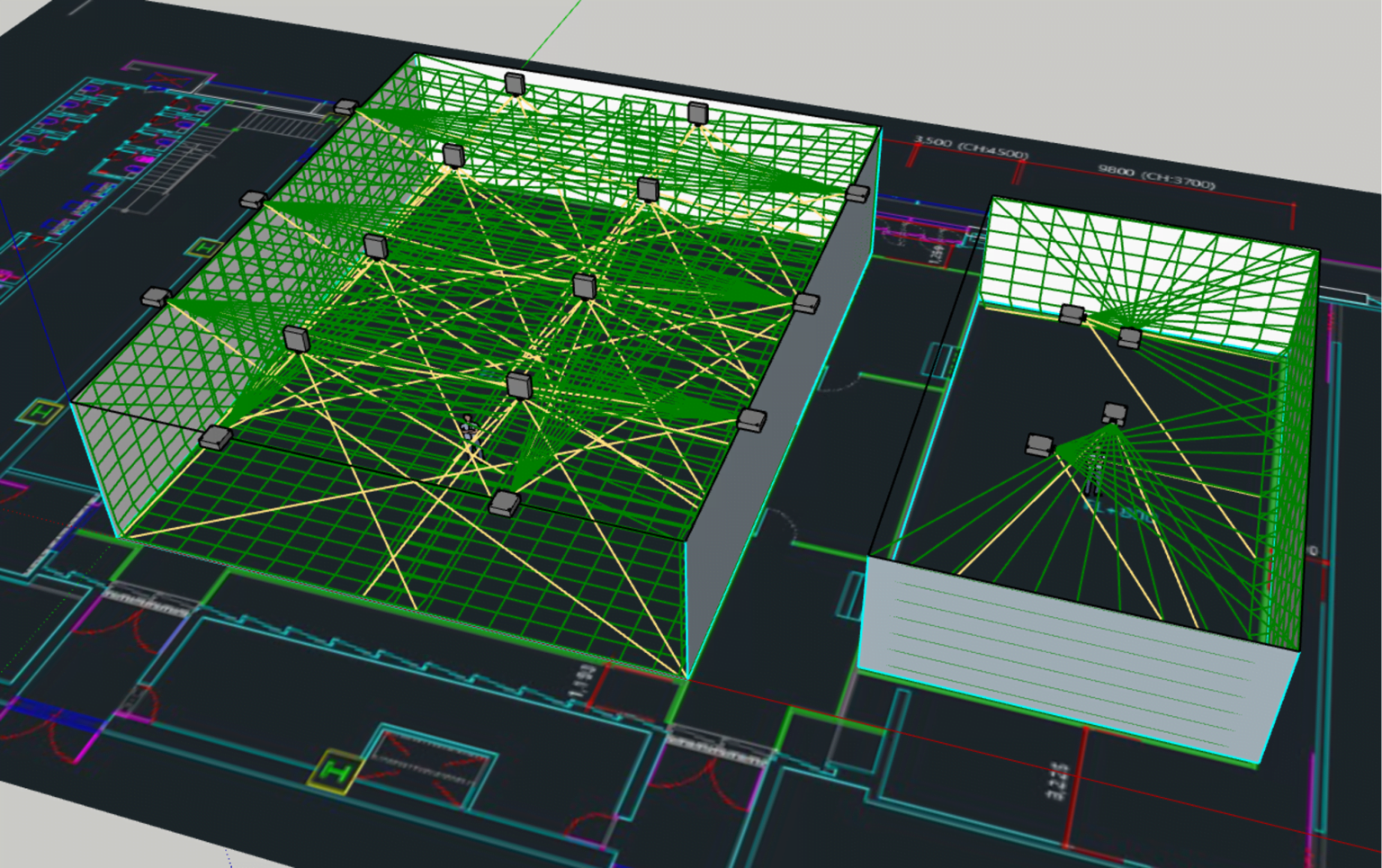Click the white back wall of the small room

click(1143, 270)
